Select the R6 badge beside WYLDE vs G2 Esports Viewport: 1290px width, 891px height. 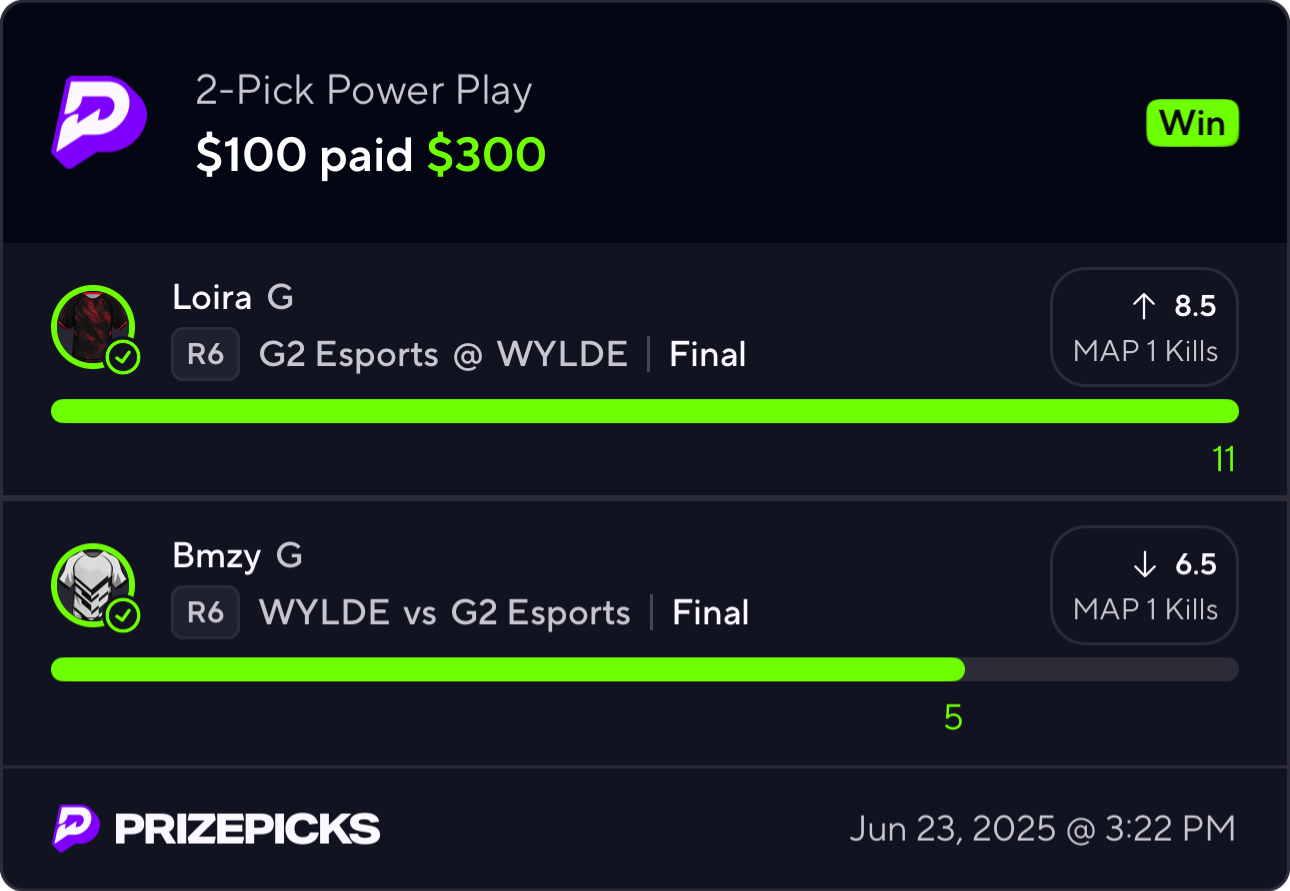206,612
